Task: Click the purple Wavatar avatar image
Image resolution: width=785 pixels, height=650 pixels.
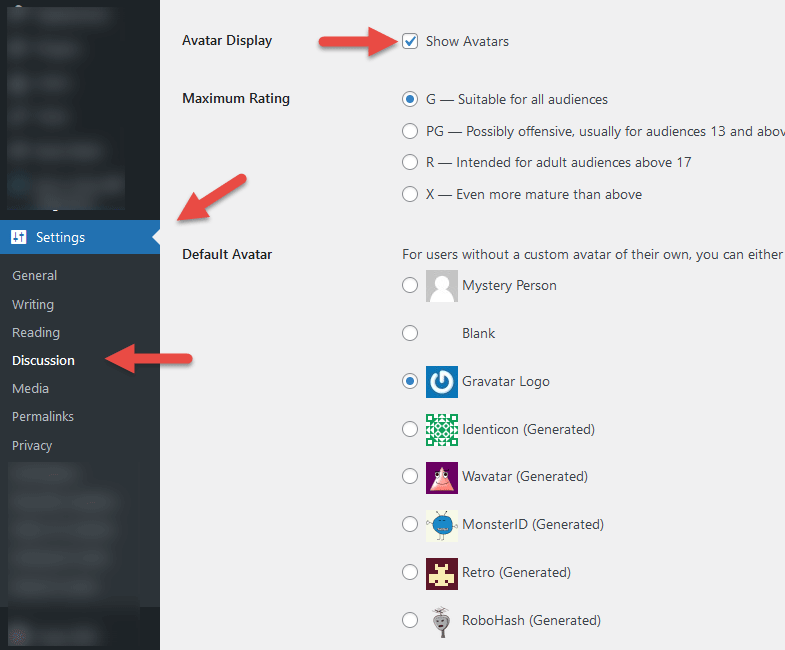Action: coord(442,478)
